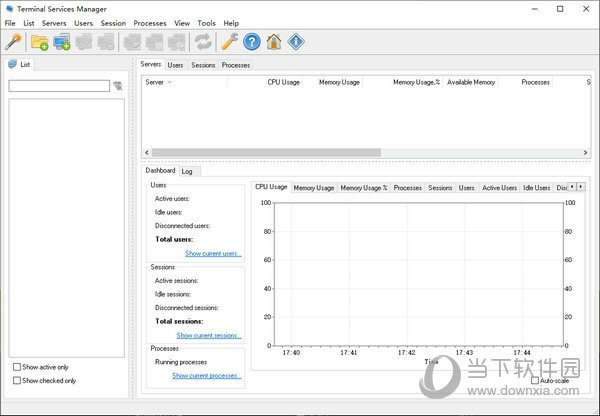Add server computers icon in toolbar
Viewport: 600px width, 416px height.
tap(62, 42)
